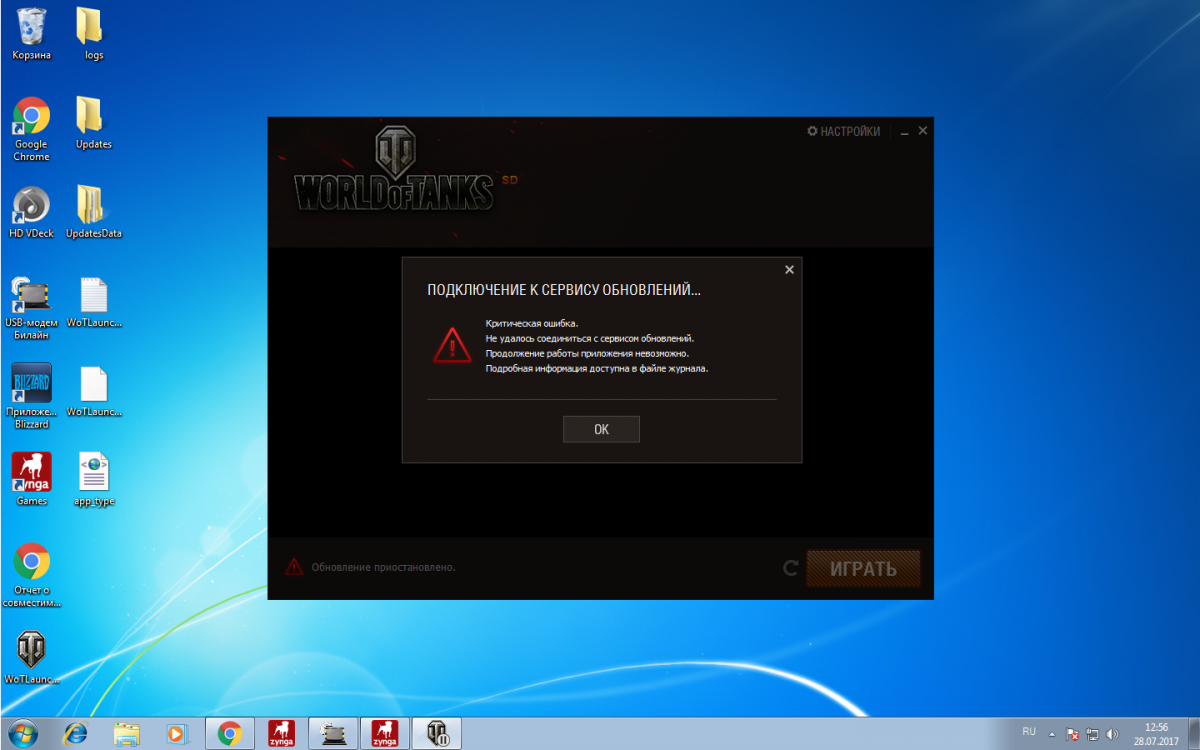Show hidden tray icons arrow
The height and width of the screenshot is (750, 1200).
point(1054,733)
